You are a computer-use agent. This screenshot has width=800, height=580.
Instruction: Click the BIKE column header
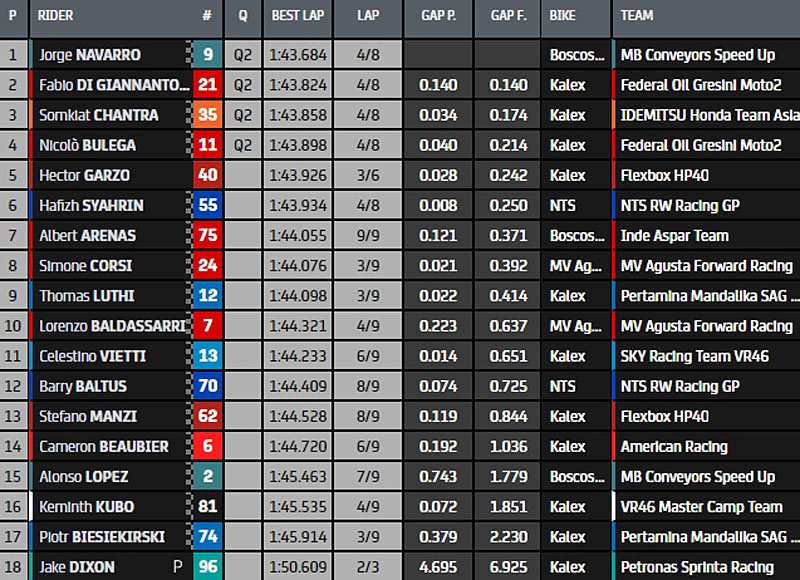pyautogui.click(x=564, y=16)
